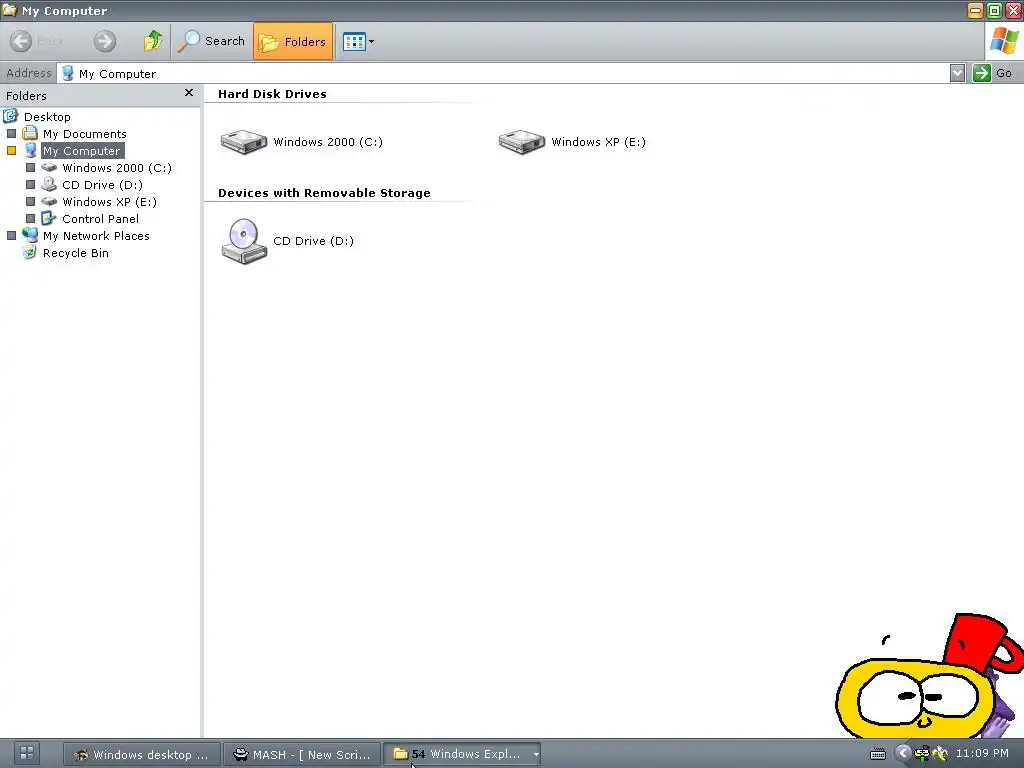Screen dimensions: 1024x768
Task: Select CD Drive (D:) in tree
Action: [103, 185]
